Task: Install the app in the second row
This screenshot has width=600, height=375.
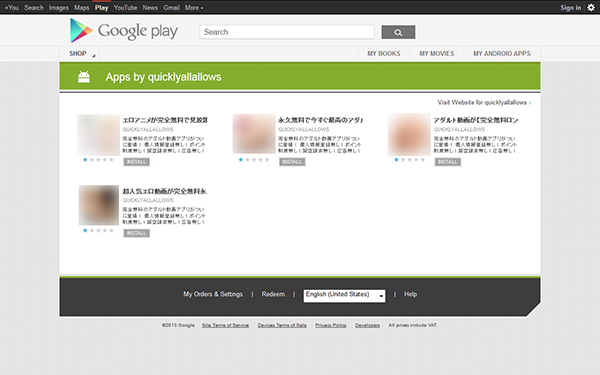Action: tap(137, 233)
